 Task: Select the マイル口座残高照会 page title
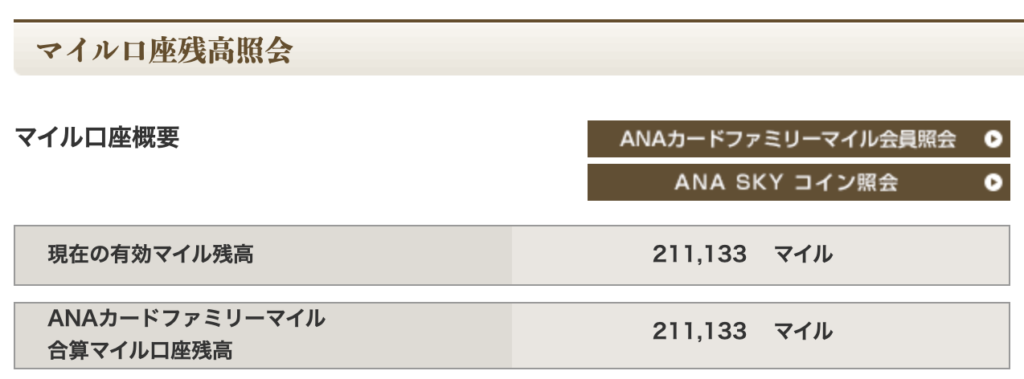point(163,50)
